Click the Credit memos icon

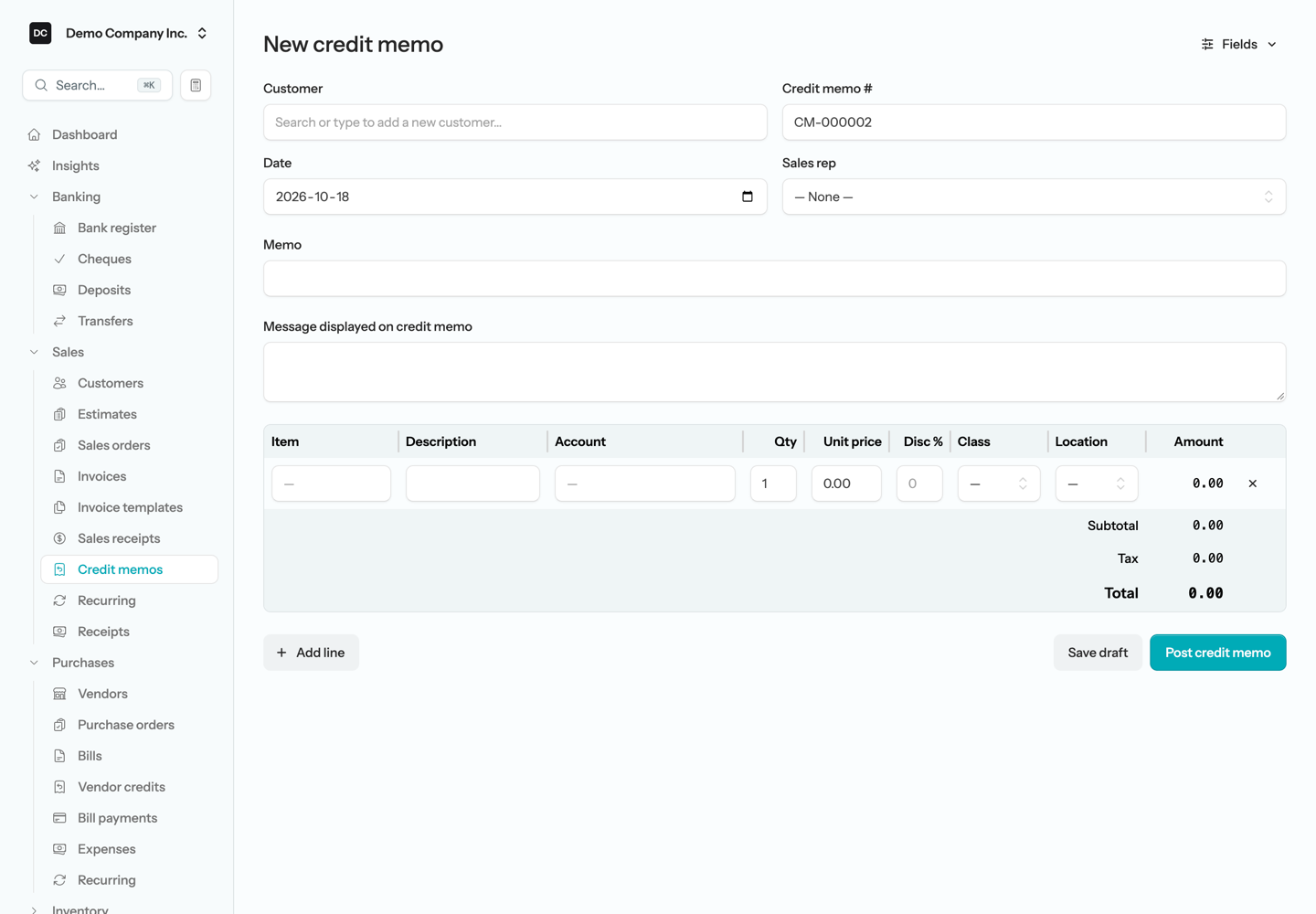click(x=59, y=569)
